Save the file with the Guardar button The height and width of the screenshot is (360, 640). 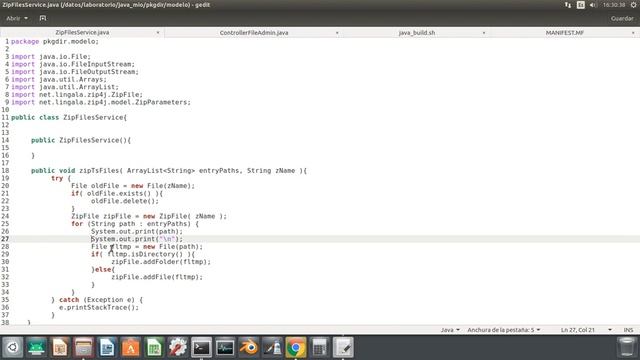[622, 18]
